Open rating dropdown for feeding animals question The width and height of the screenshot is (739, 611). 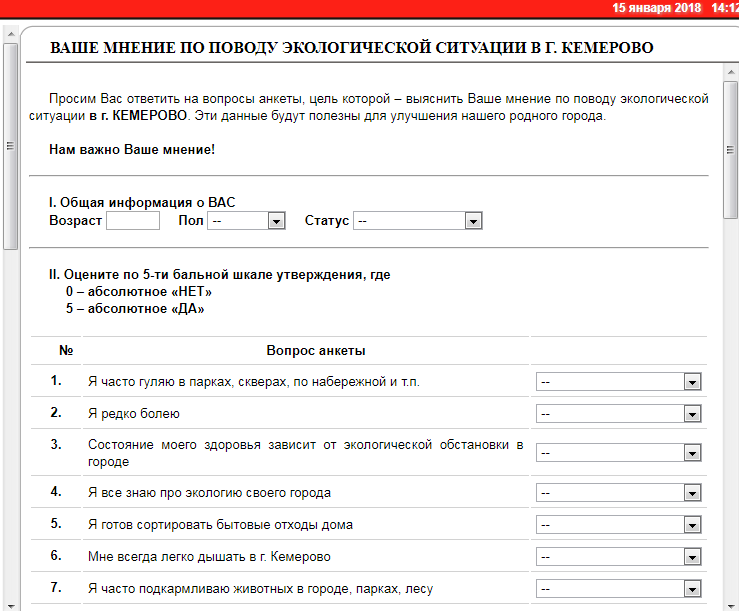point(618,589)
